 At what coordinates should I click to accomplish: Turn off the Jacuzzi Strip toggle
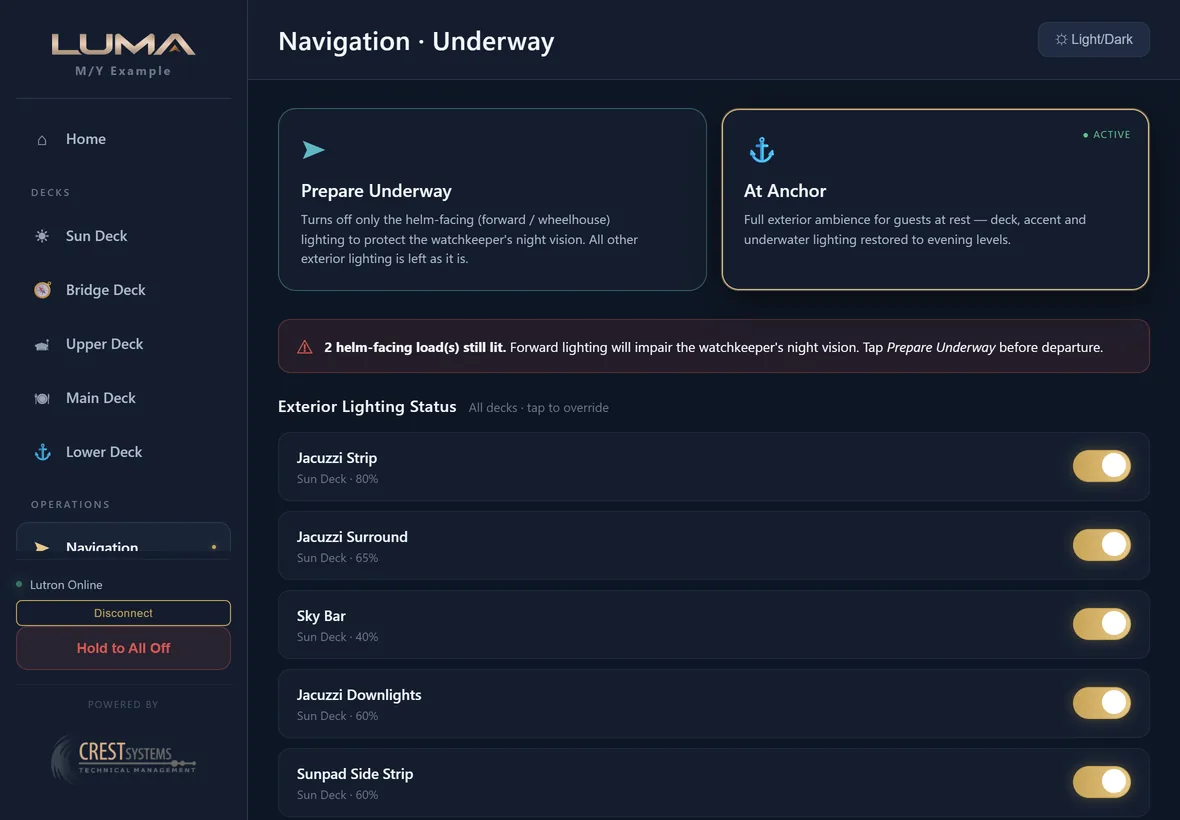pos(1101,466)
